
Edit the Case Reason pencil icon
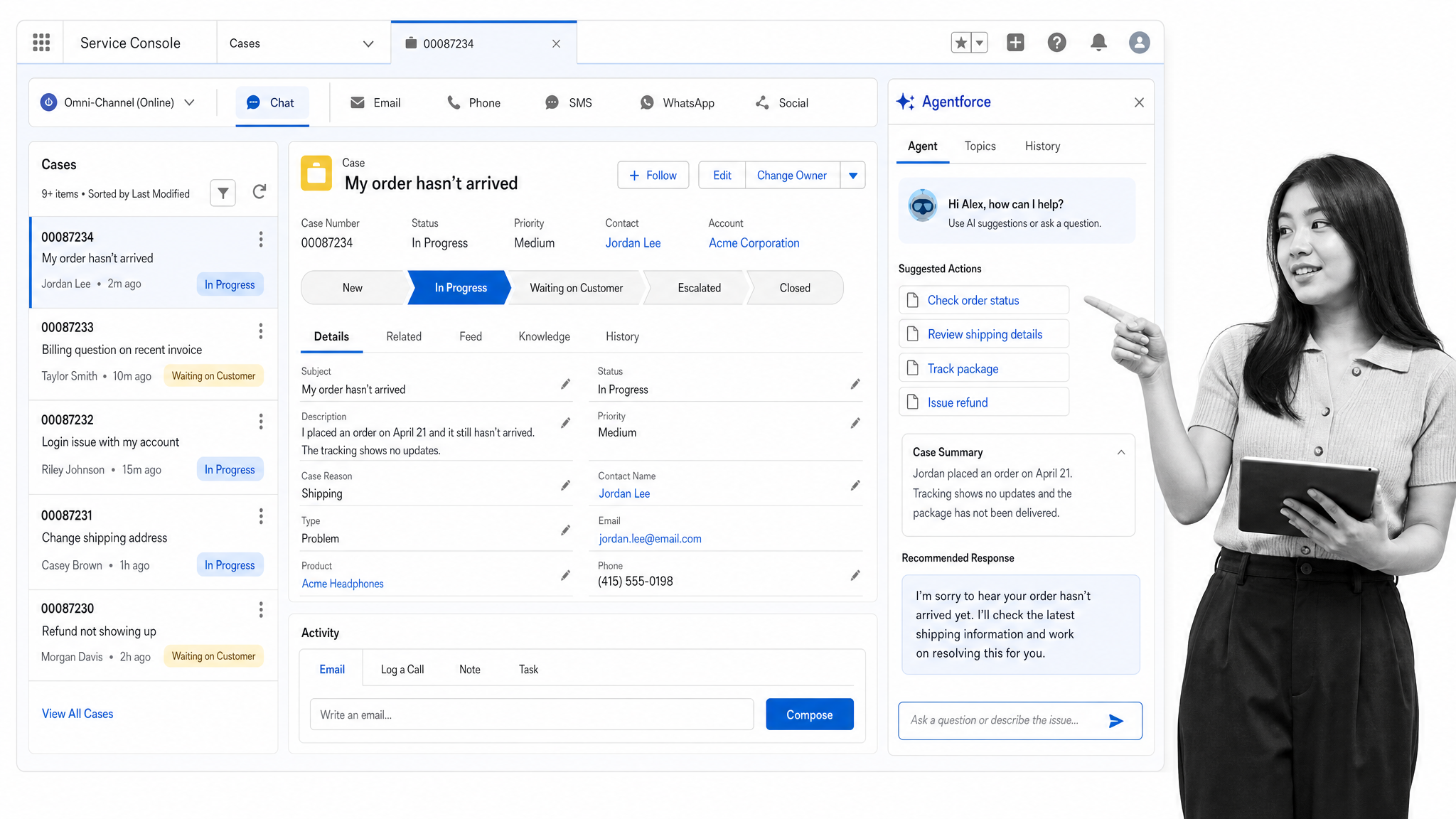tap(565, 486)
